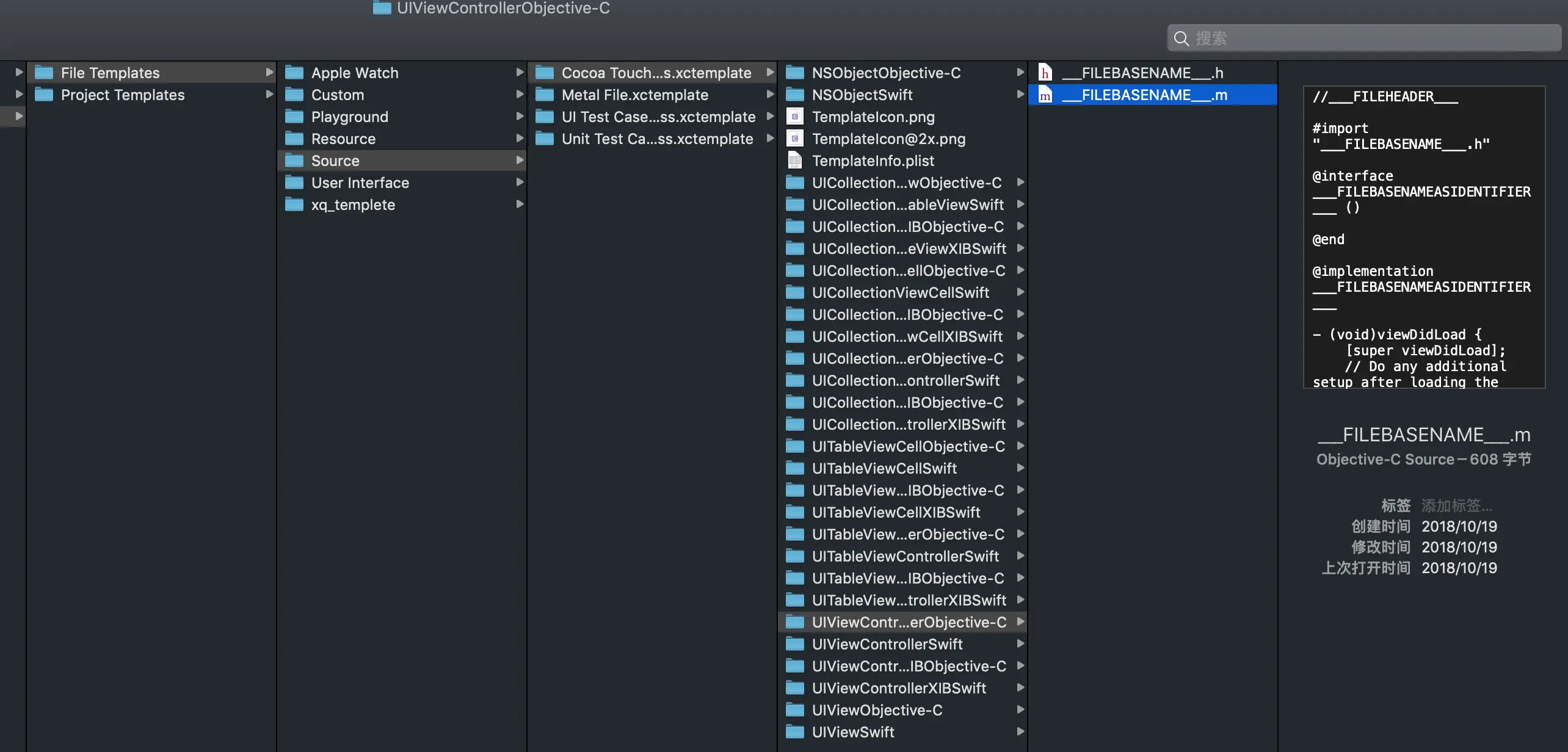This screenshot has width=1568, height=752.
Task: Click the sidebar disclosure triangle beside File Templates
Action: pos(19,73)
